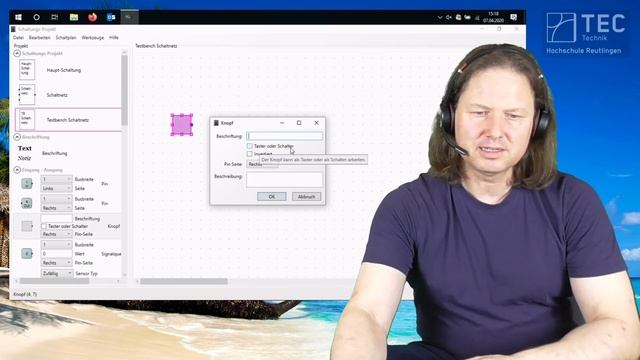Open the Datei menu

(18, 38)
